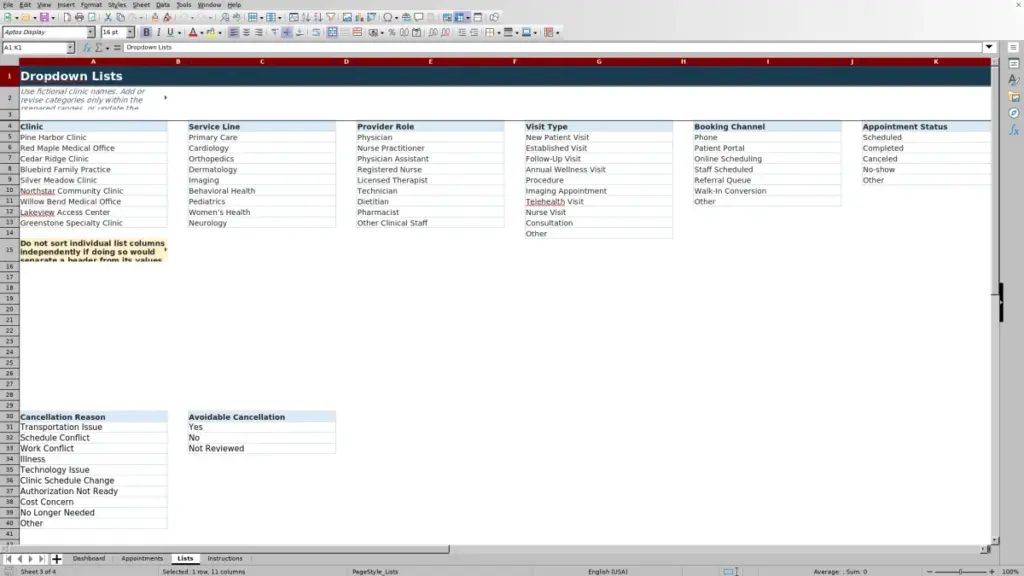Open the Format menu

point(91,5)
